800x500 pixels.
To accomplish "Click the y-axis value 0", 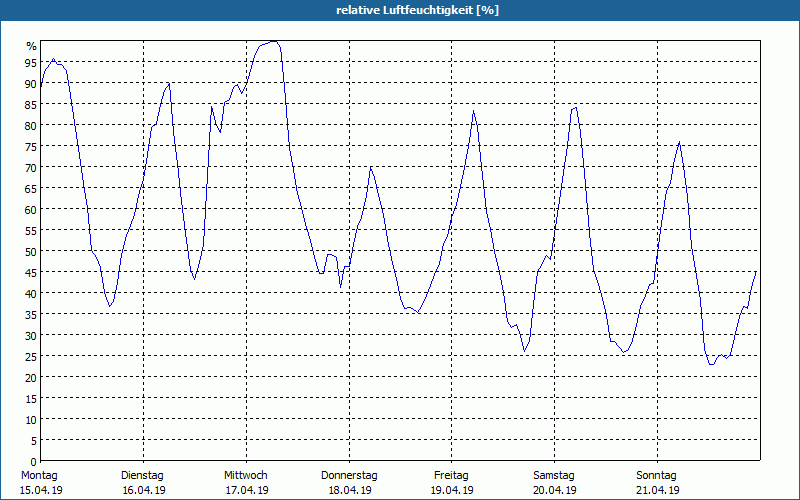I will (34, 462).
